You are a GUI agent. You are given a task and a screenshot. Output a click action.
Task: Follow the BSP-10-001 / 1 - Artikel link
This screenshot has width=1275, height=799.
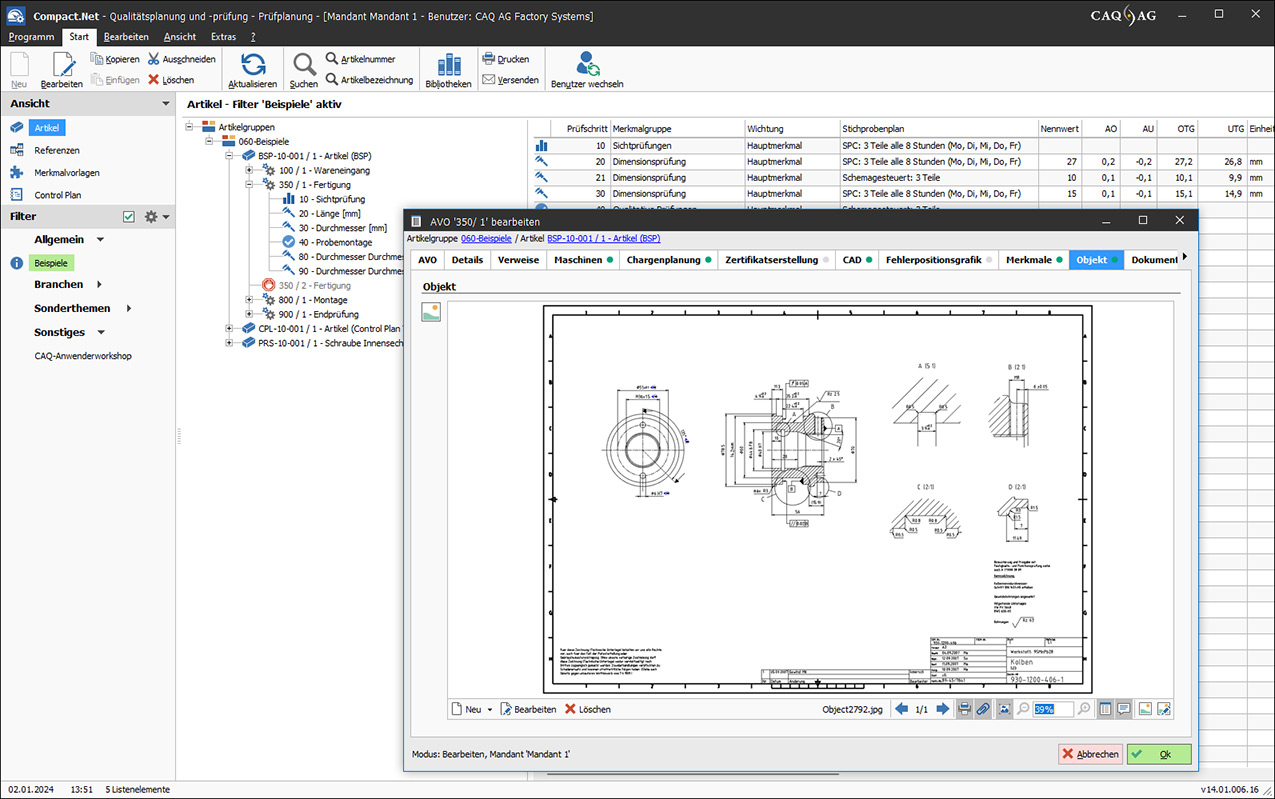point(604,239)
